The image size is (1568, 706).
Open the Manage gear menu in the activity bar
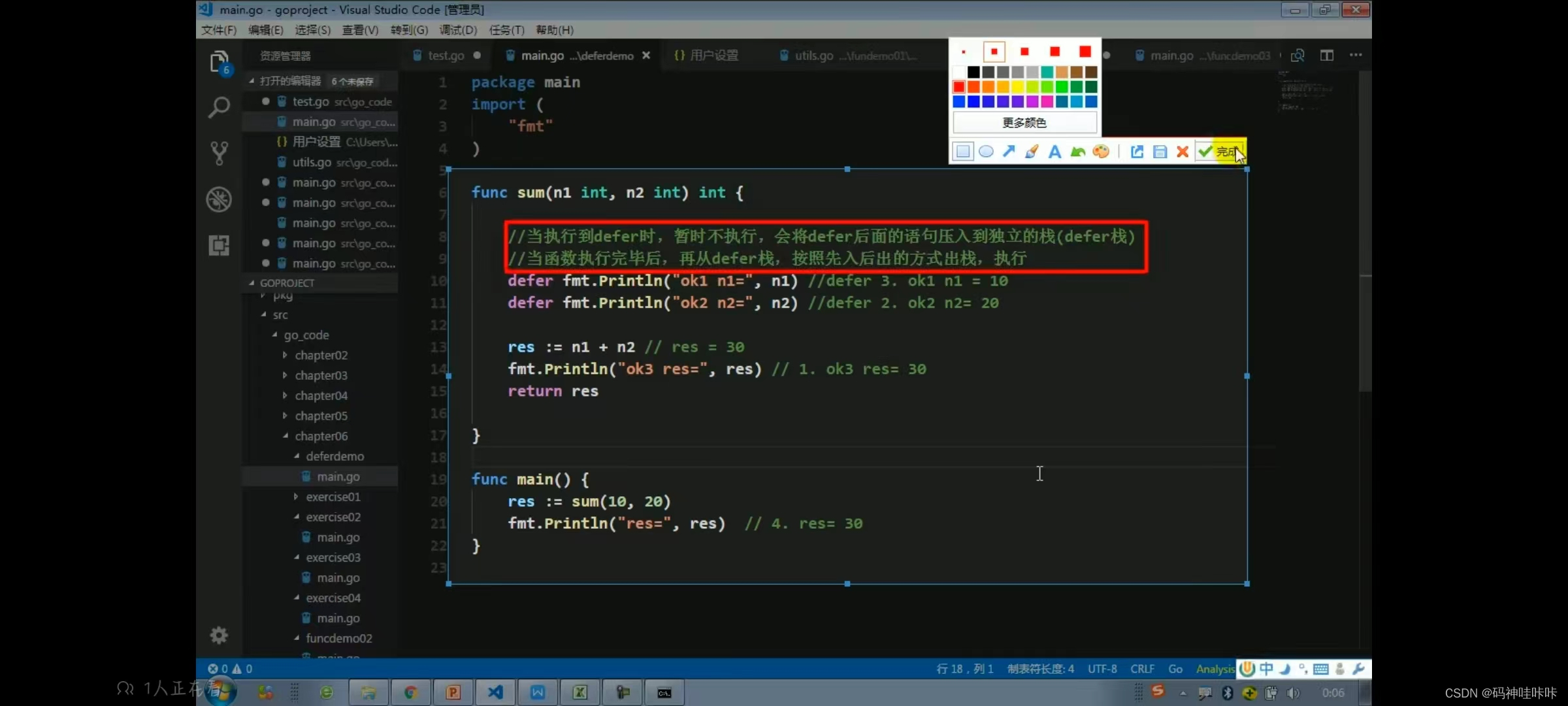[219, 635]
